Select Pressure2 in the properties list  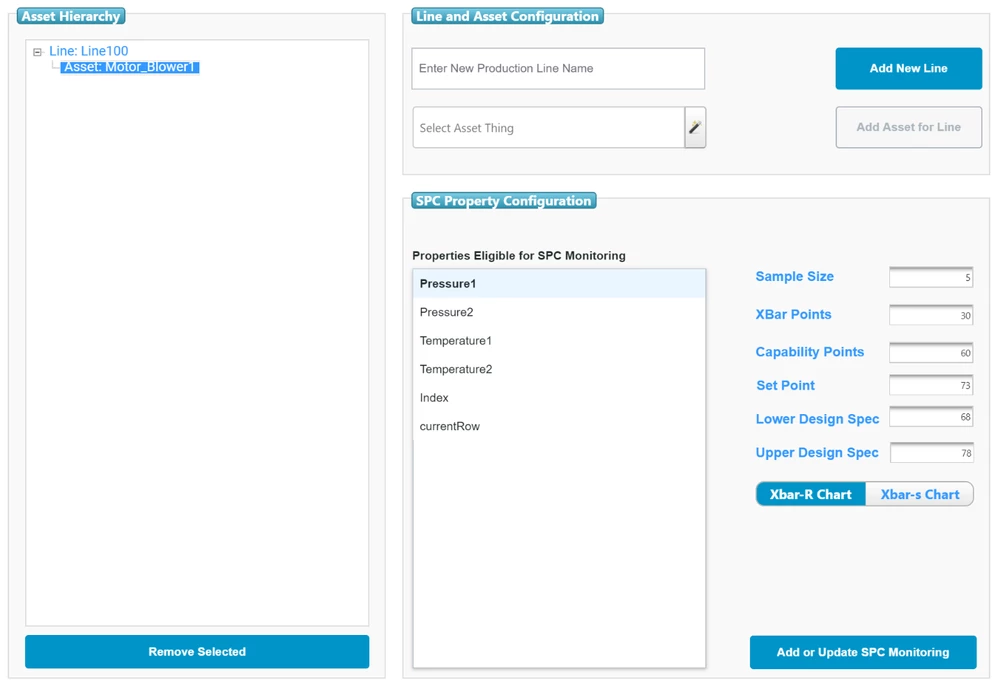click(x=559, y=312)
